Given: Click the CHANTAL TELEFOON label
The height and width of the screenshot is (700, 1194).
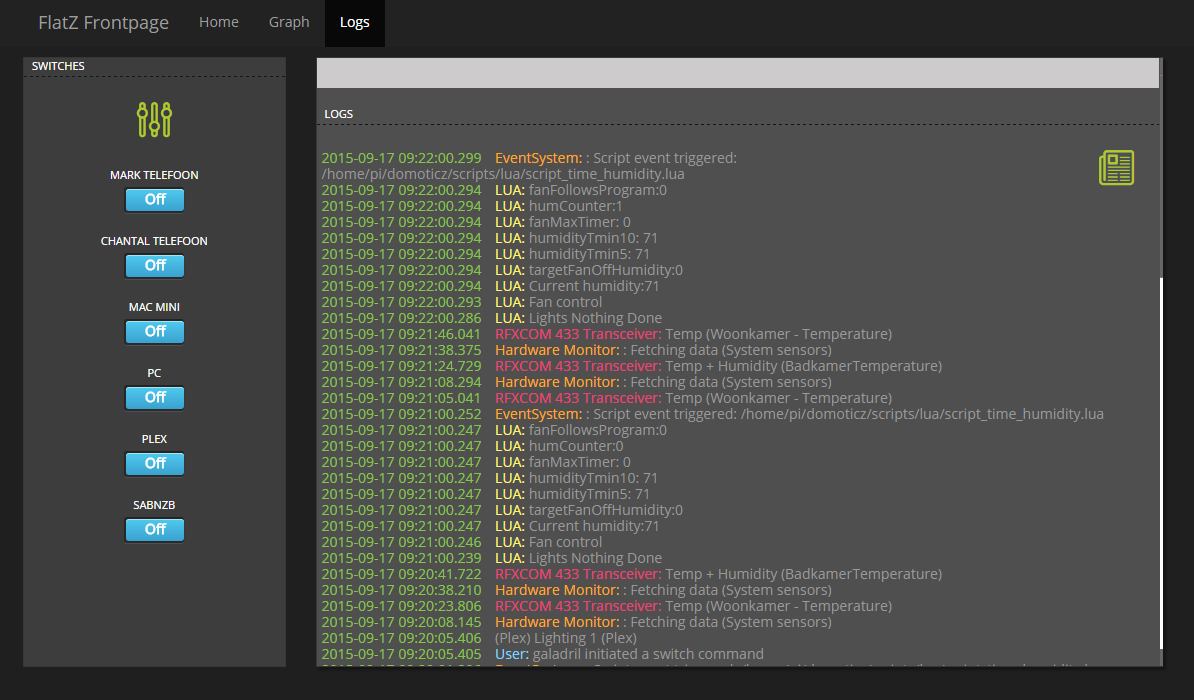Looking at the screenshot, I should click(154, 241).
